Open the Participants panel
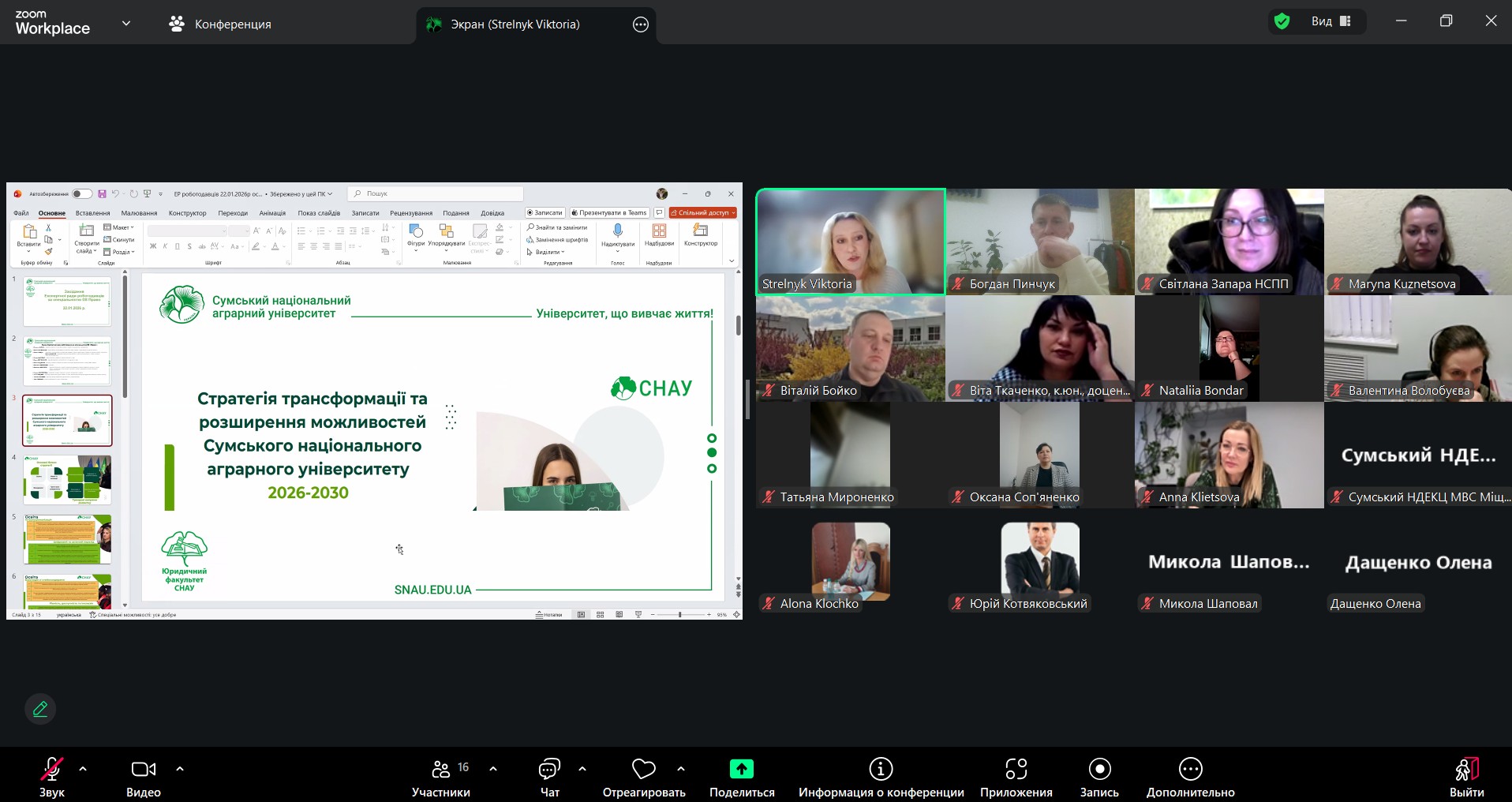 pyautogui.click(x=440, y=778)
